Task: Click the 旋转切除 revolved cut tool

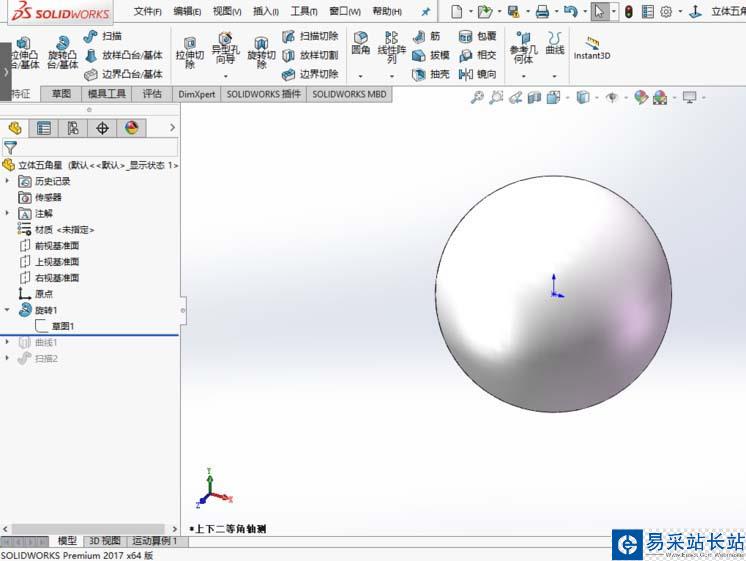Action: point(261,53)
